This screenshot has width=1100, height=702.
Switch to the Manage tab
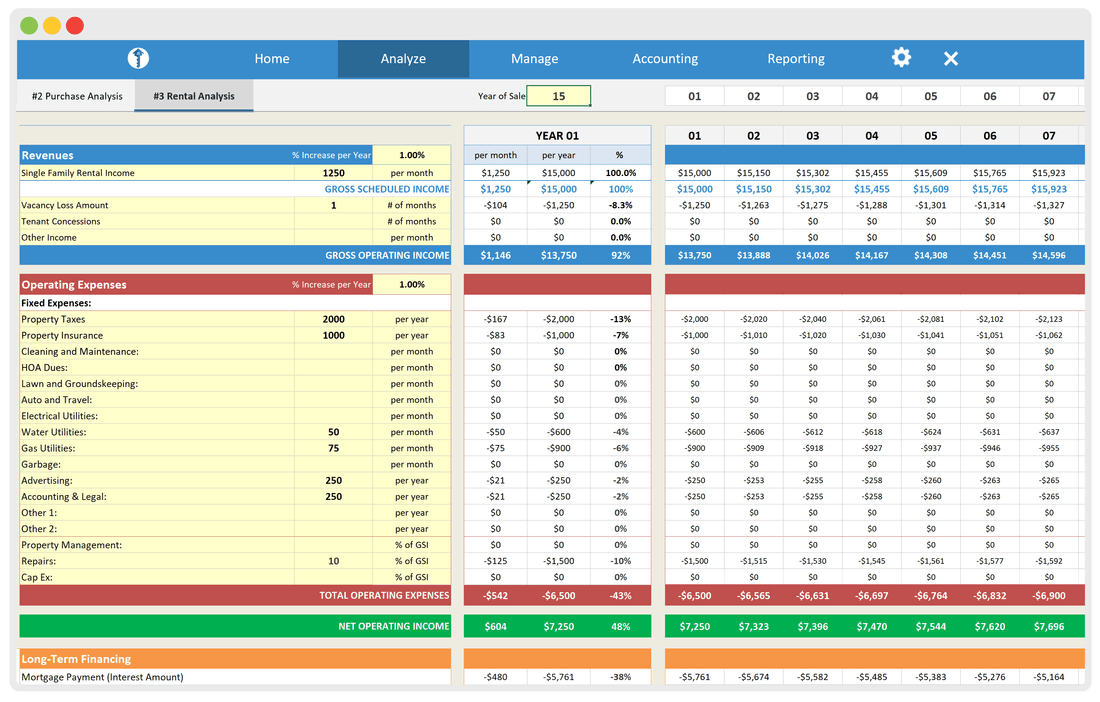tap(534, 58)
